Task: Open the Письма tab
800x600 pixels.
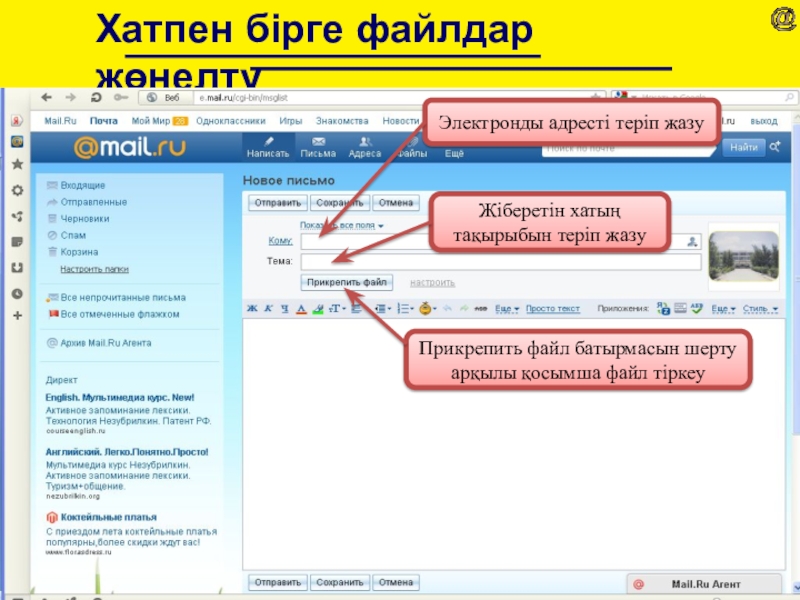Action: point(318,147)
